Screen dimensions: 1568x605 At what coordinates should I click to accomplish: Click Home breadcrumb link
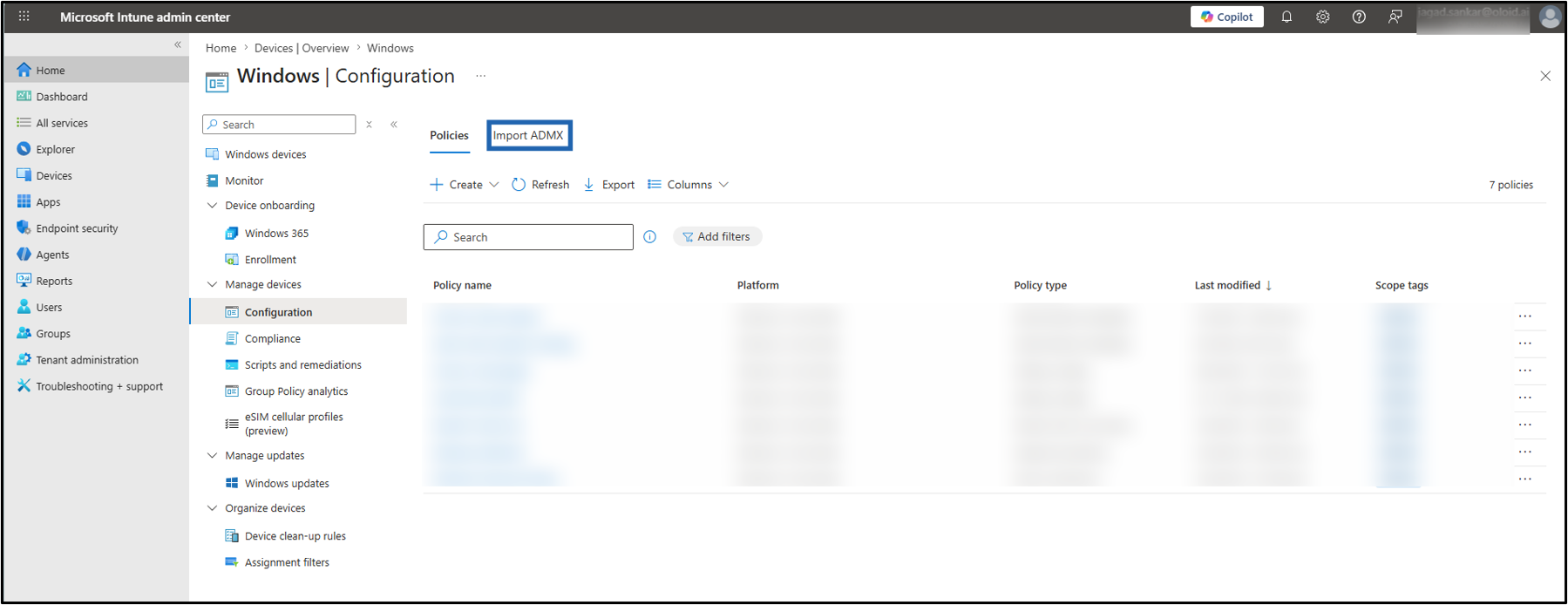pos(221,48)
